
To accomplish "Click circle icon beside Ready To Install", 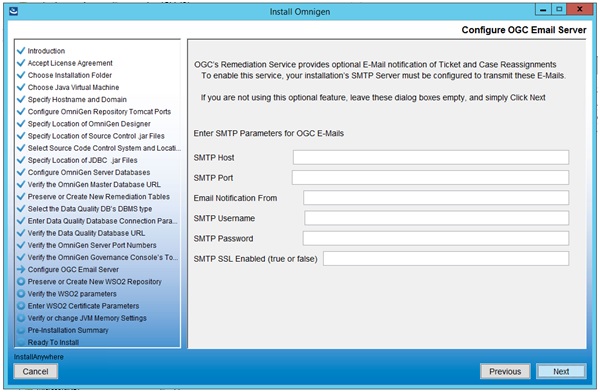I will 21,342.
